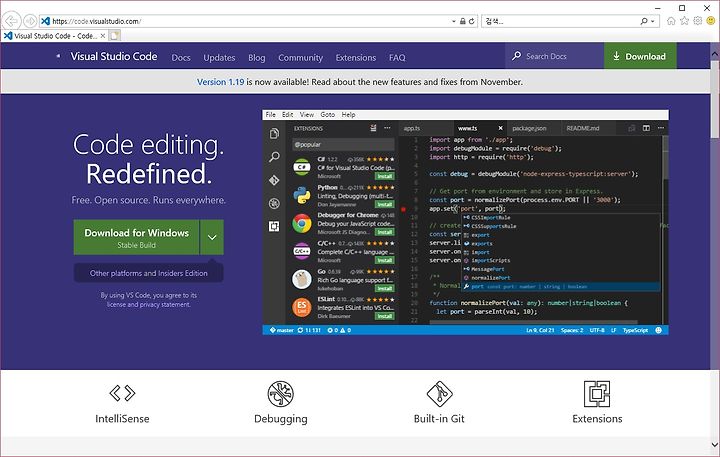Click the lock security icon in address bar
Image resolution: width=720 pixels, height=457 pixels.
[462, 21]
